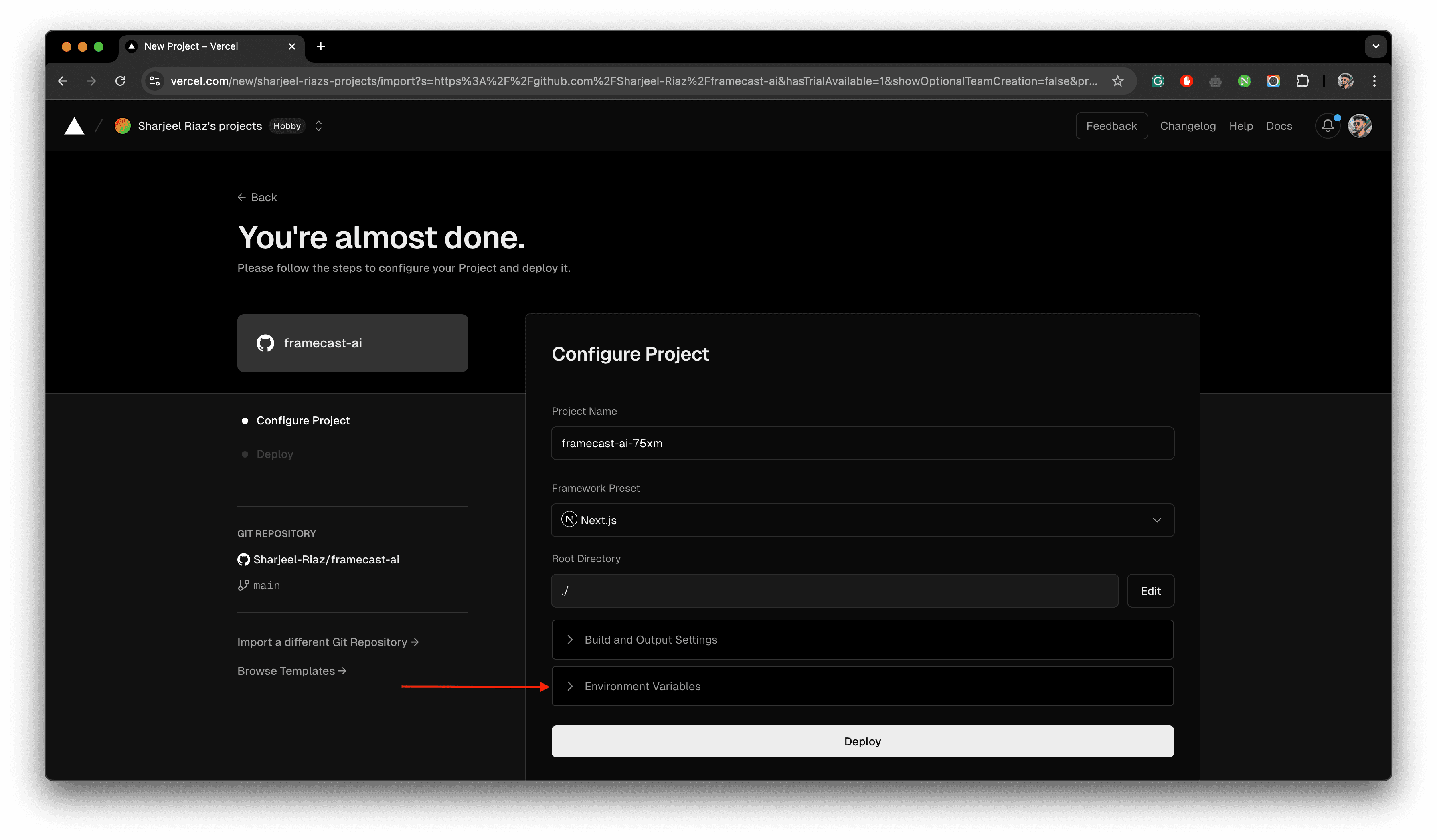Click the site info icon in address bar
The width and height of the screenshot is (1437, 840).
tap(154, 81)
